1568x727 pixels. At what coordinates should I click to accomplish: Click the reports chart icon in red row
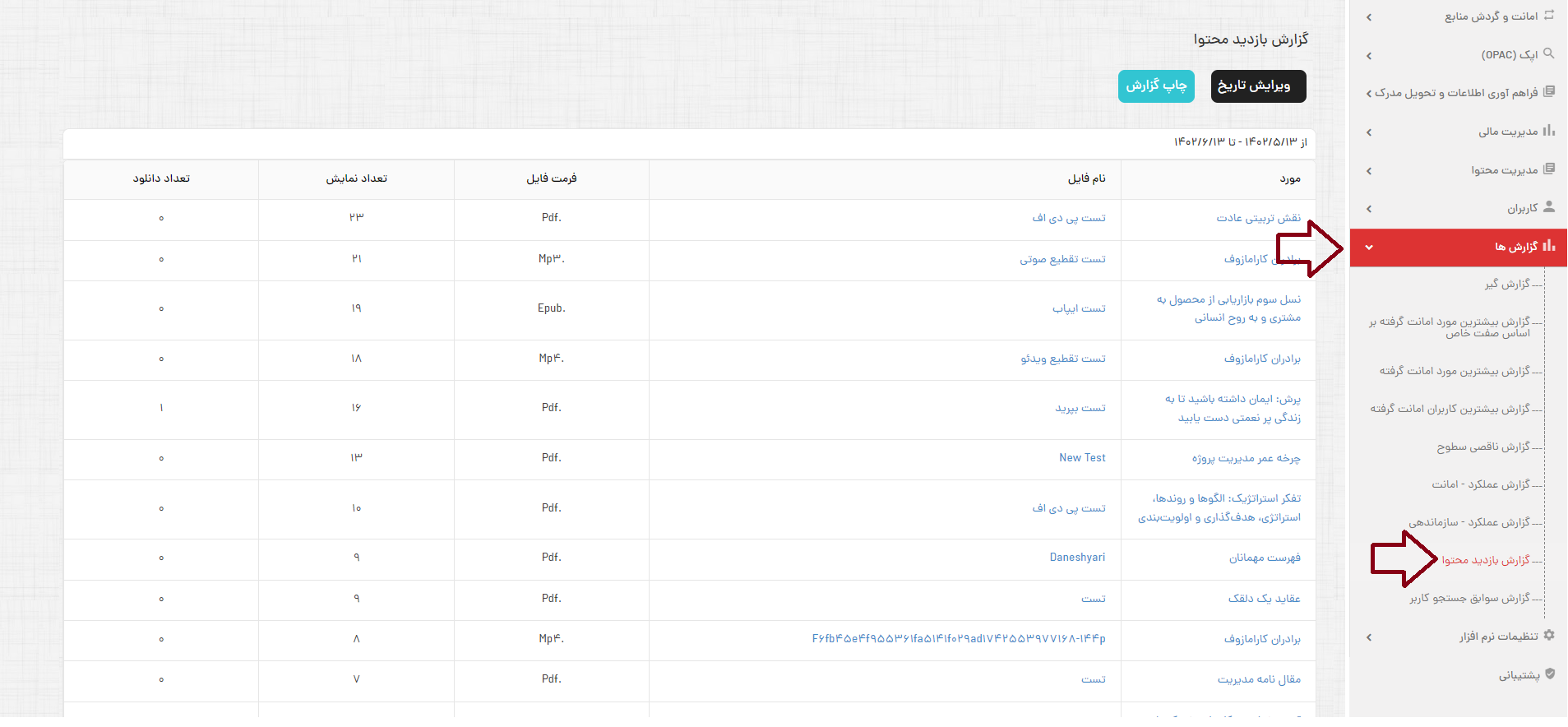coord(1549,246)
